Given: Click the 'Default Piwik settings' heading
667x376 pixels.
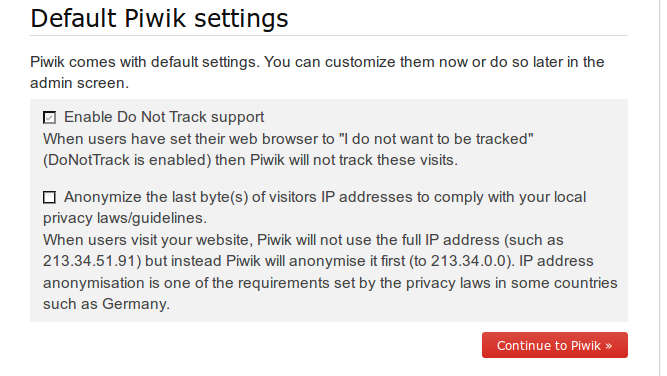Looking at the screenshot, I should tap(160, 18).
